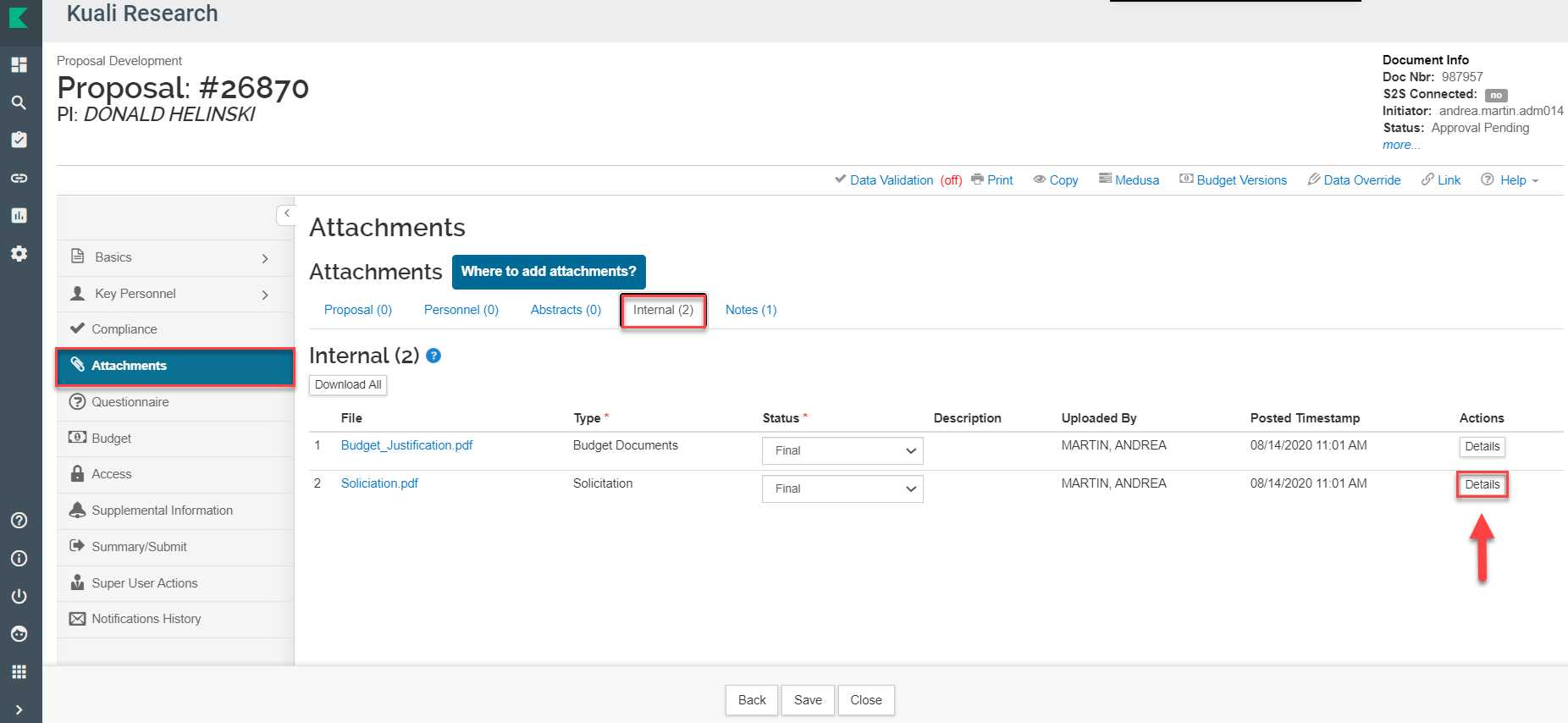Open the Access sidebar item
This screenshot has height=723, width=1568.
pyautogui.click(x=175, y=474)
